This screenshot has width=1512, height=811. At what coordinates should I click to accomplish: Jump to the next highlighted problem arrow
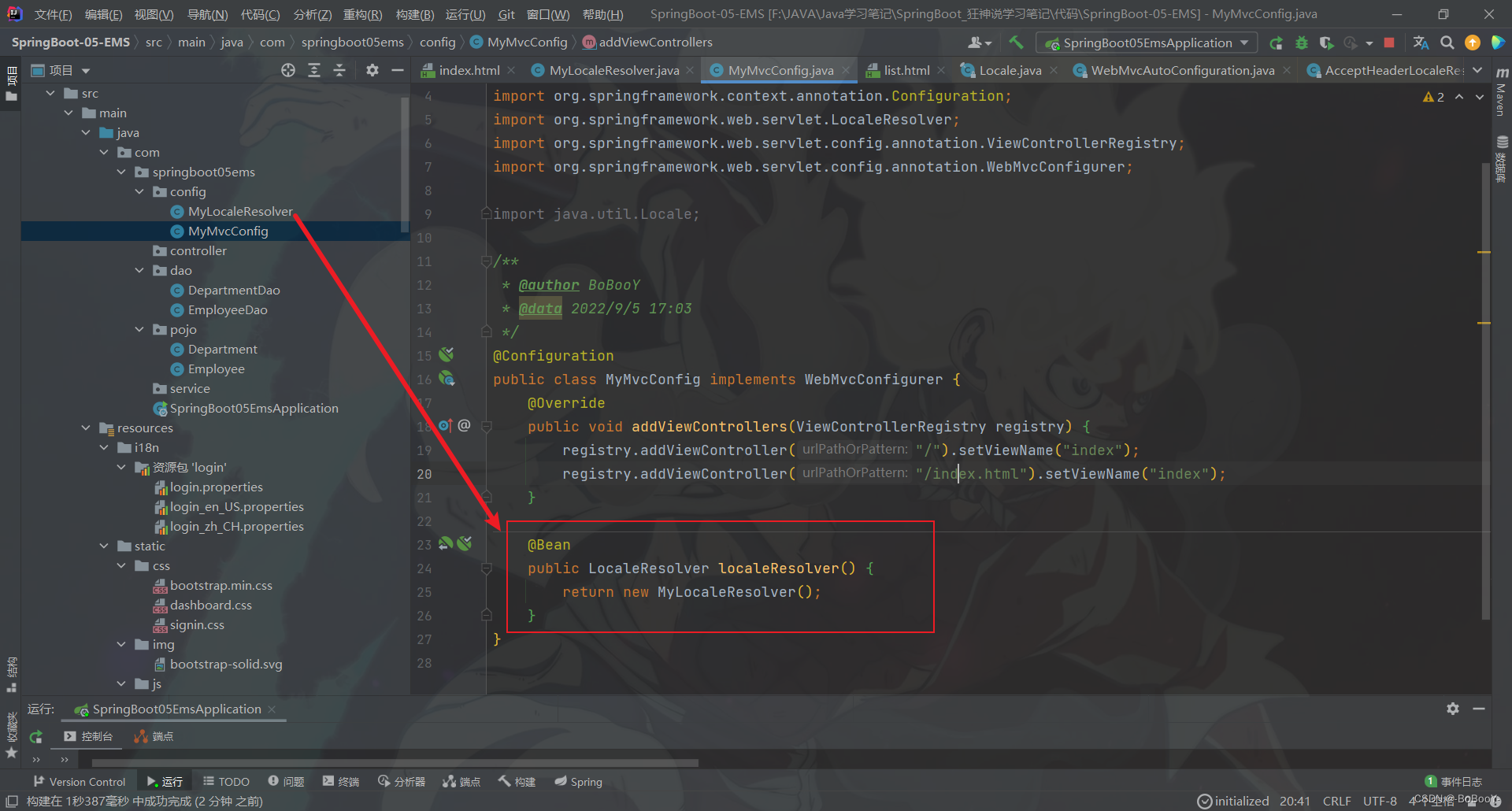point(1480,97)
